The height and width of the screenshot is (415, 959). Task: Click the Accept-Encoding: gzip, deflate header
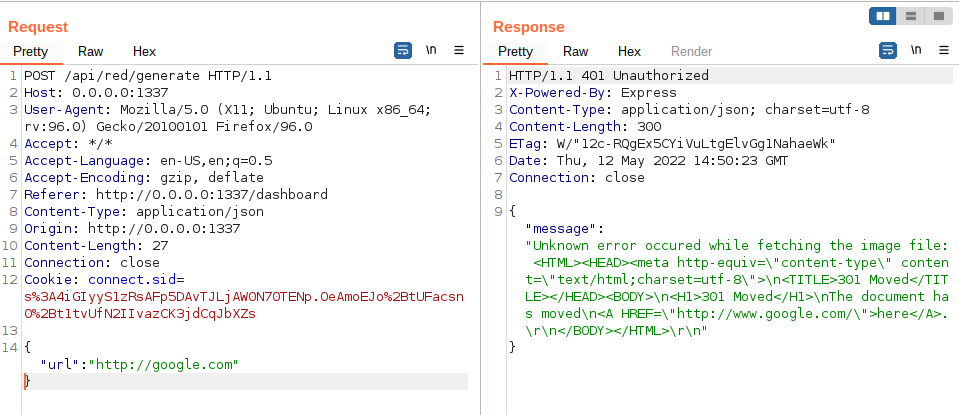tap(144, 178)
